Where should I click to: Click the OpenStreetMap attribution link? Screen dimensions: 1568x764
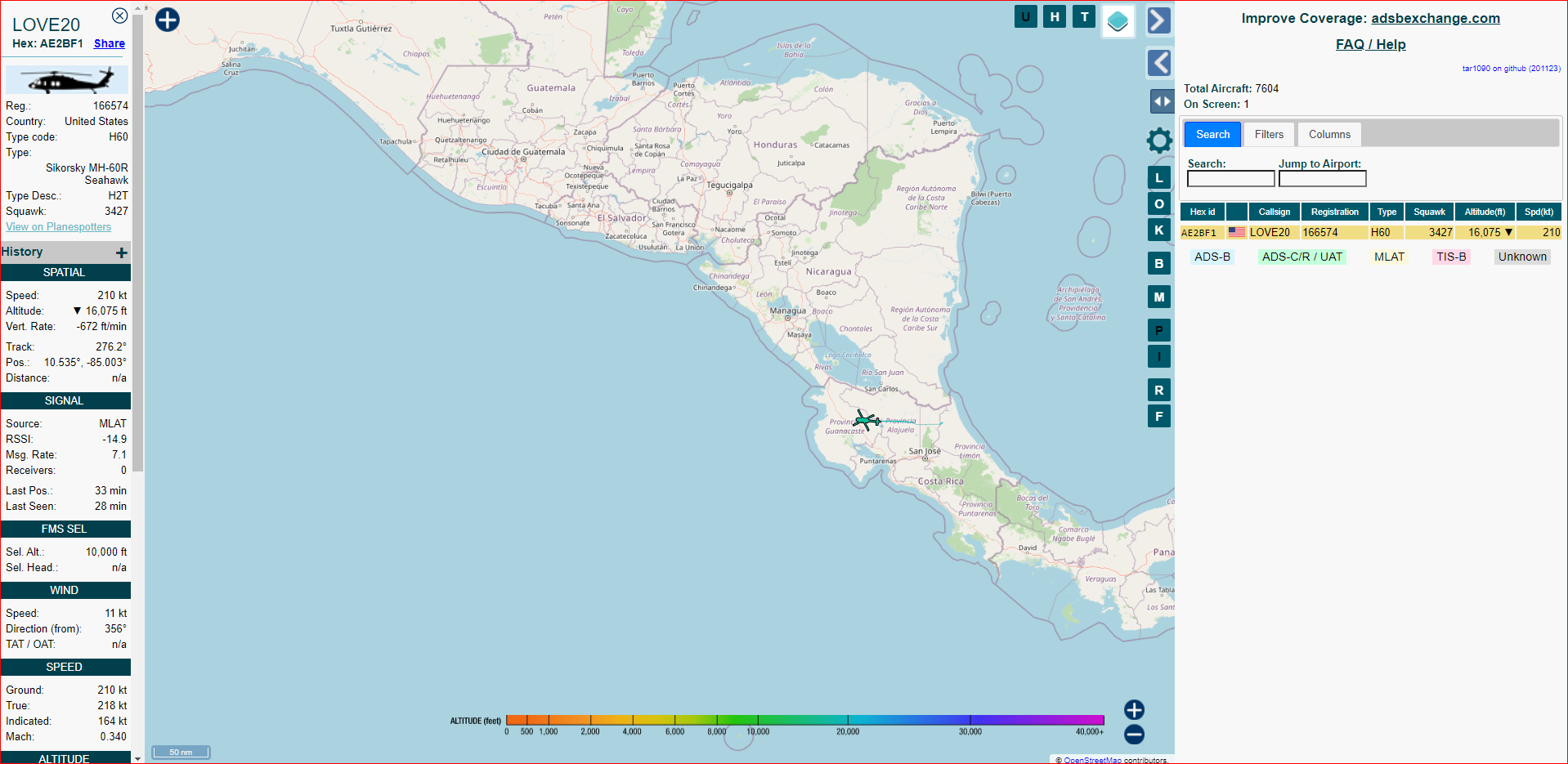(1092, 760)
